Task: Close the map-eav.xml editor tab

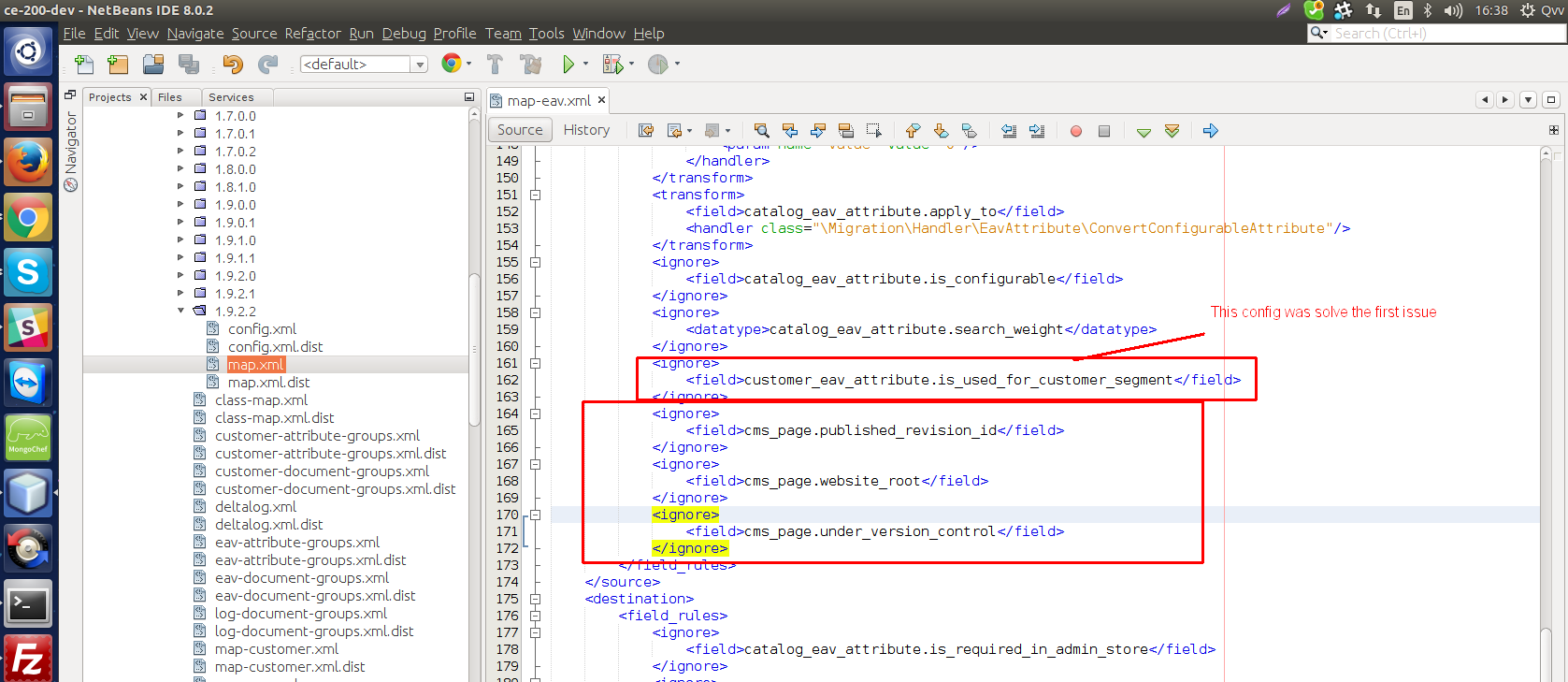Action: click(601, 100)
